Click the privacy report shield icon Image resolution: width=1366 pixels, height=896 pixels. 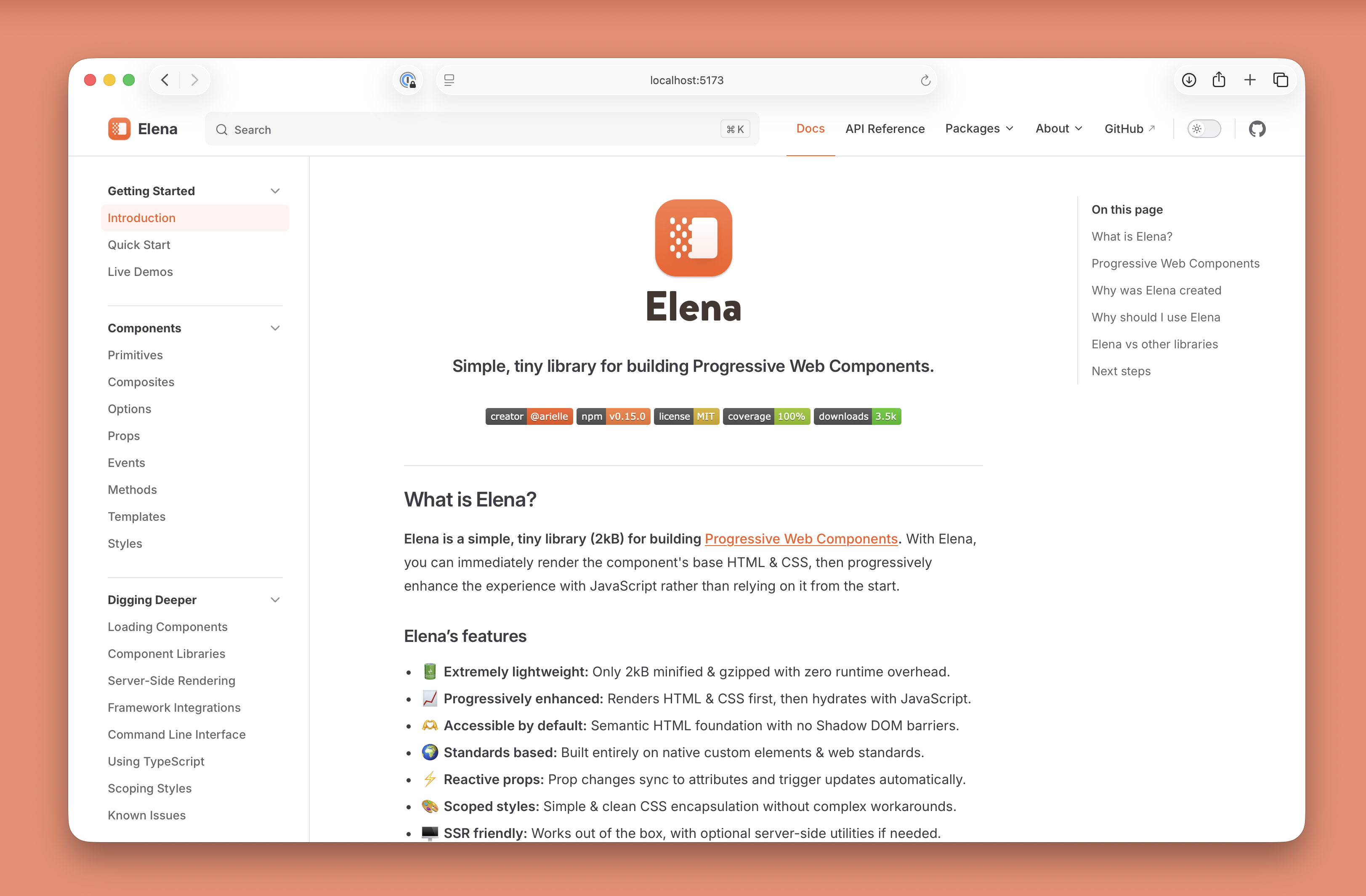point(408,80)
